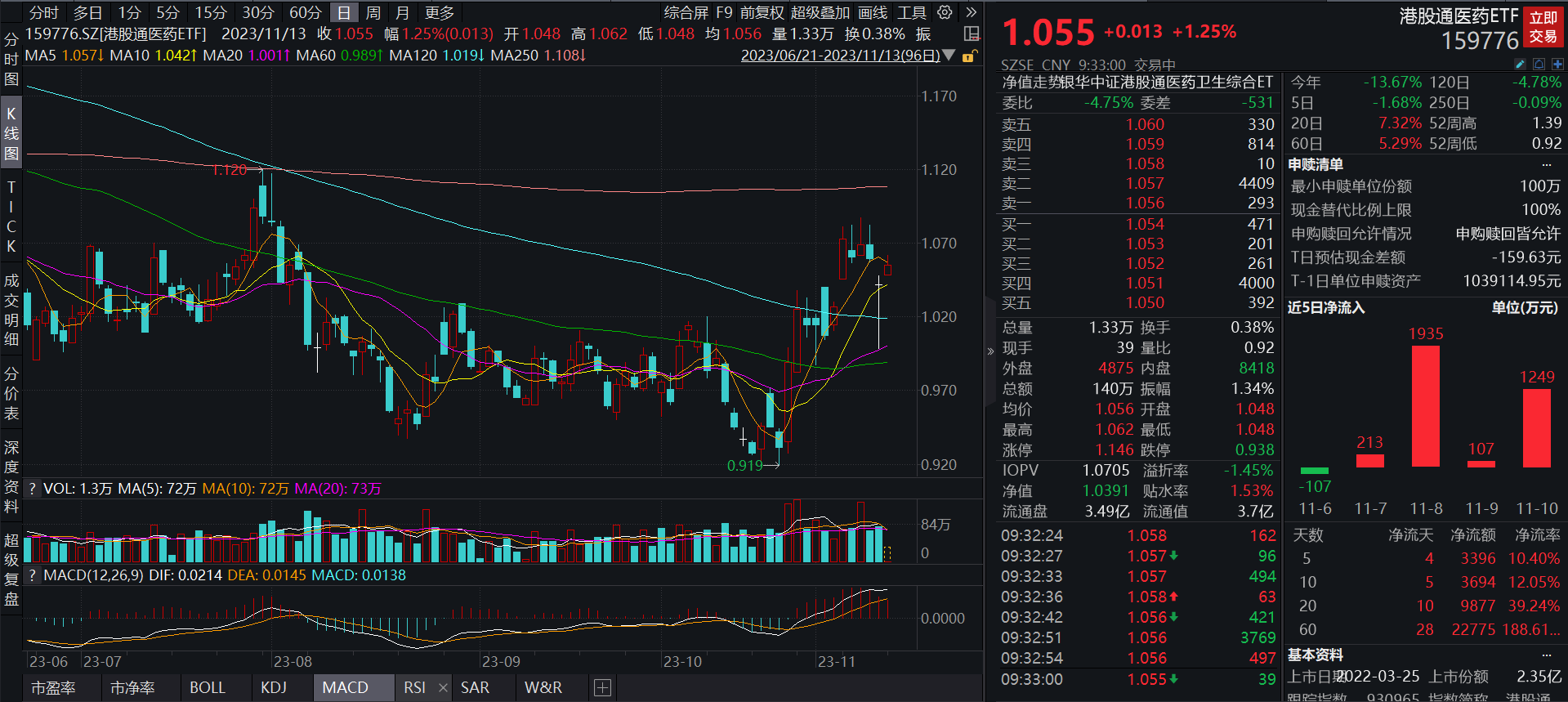Click the date range 2023/06/21-2023/11/13 link
This screenshot has width=1568, height=702.
(x=840, y=56)
